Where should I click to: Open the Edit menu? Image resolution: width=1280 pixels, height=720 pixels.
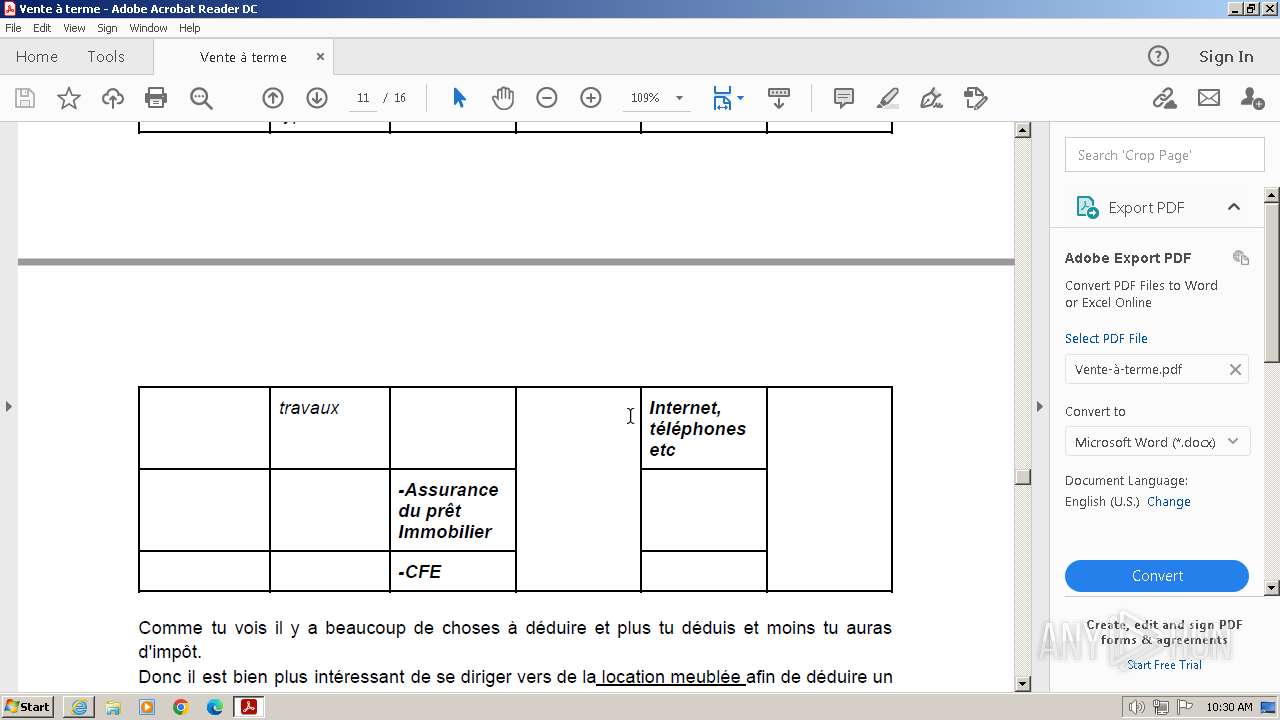[x=42, y=28]
